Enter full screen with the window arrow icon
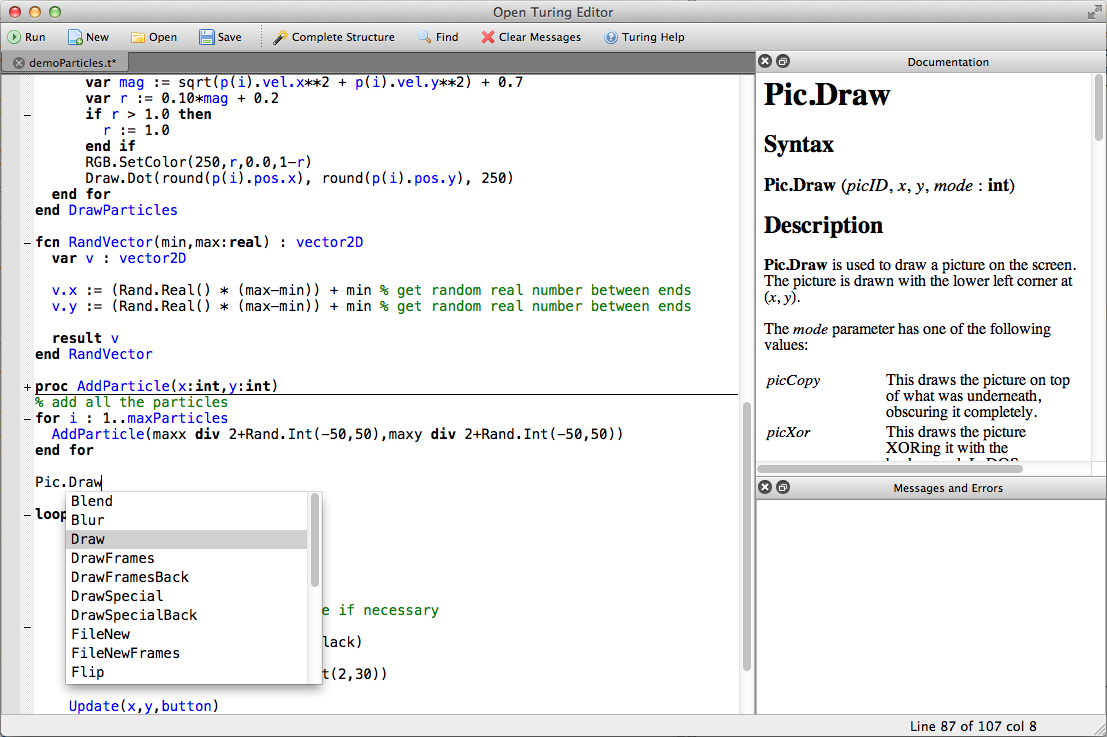1107x737 pixels. [1094, 11]
